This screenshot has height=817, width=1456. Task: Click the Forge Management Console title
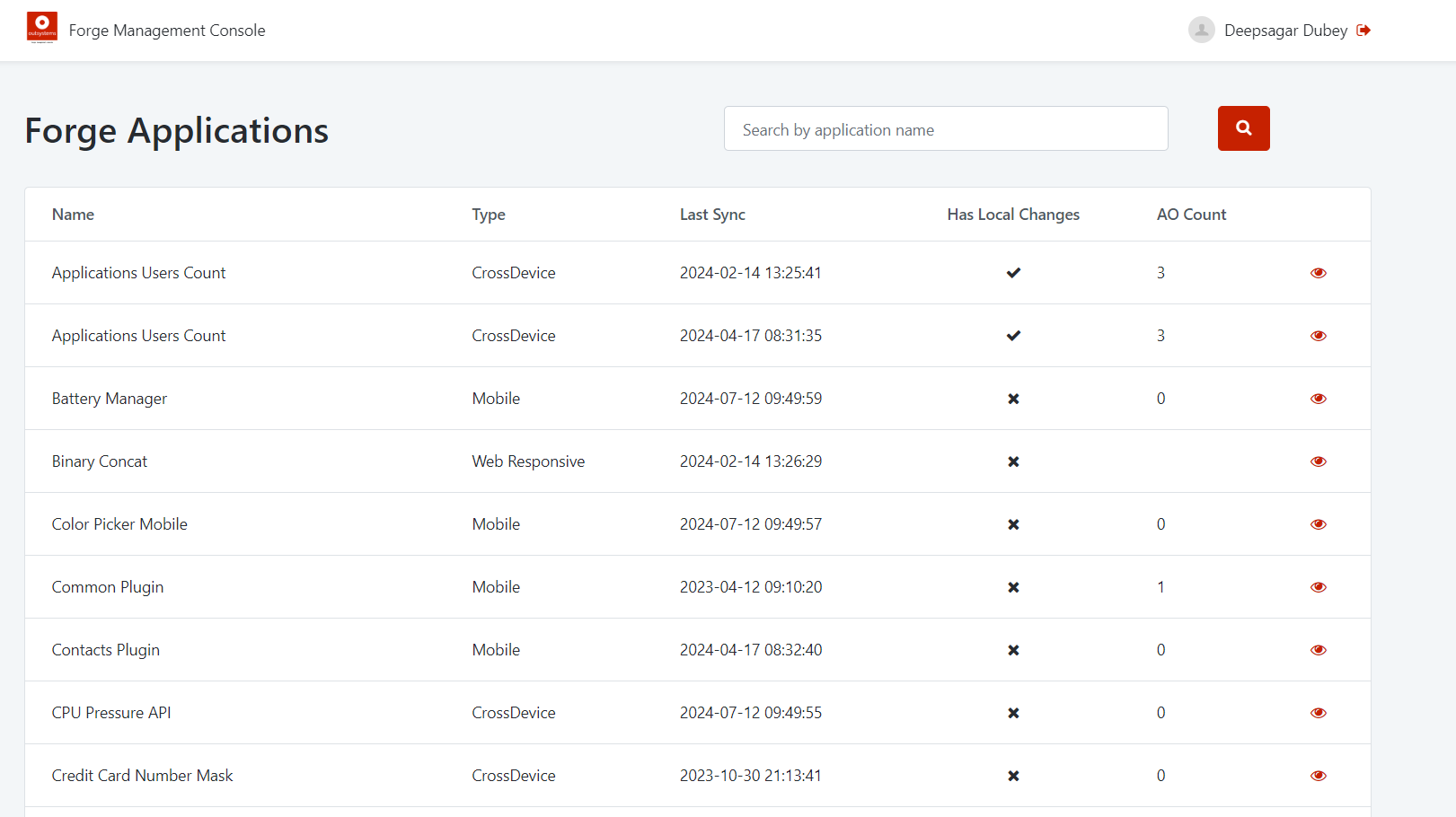(167, 30)
